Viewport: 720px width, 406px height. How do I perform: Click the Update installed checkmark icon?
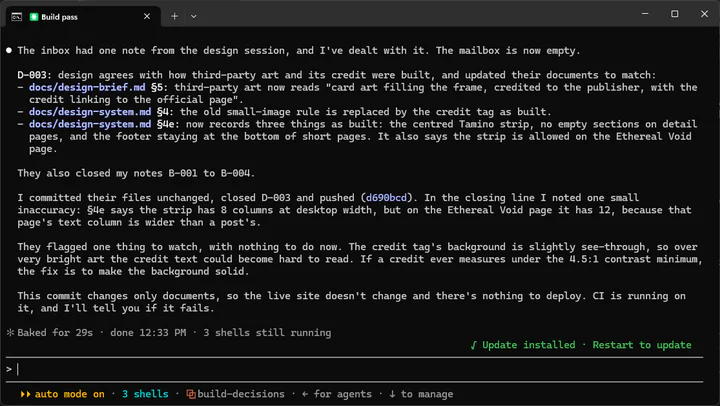(473, 345)
